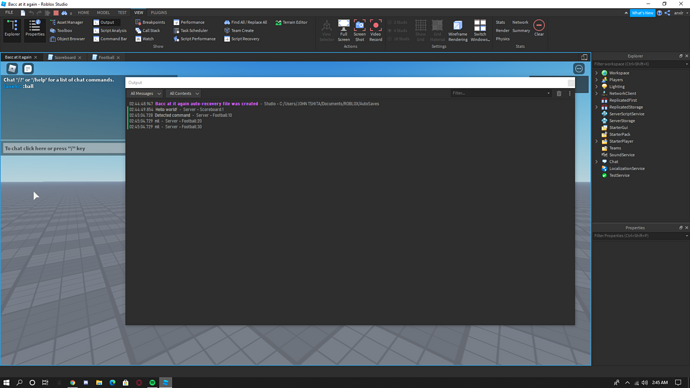Screen dimensions: 690x388
Task: Open the Watch window
Action: tap(145, 39)
